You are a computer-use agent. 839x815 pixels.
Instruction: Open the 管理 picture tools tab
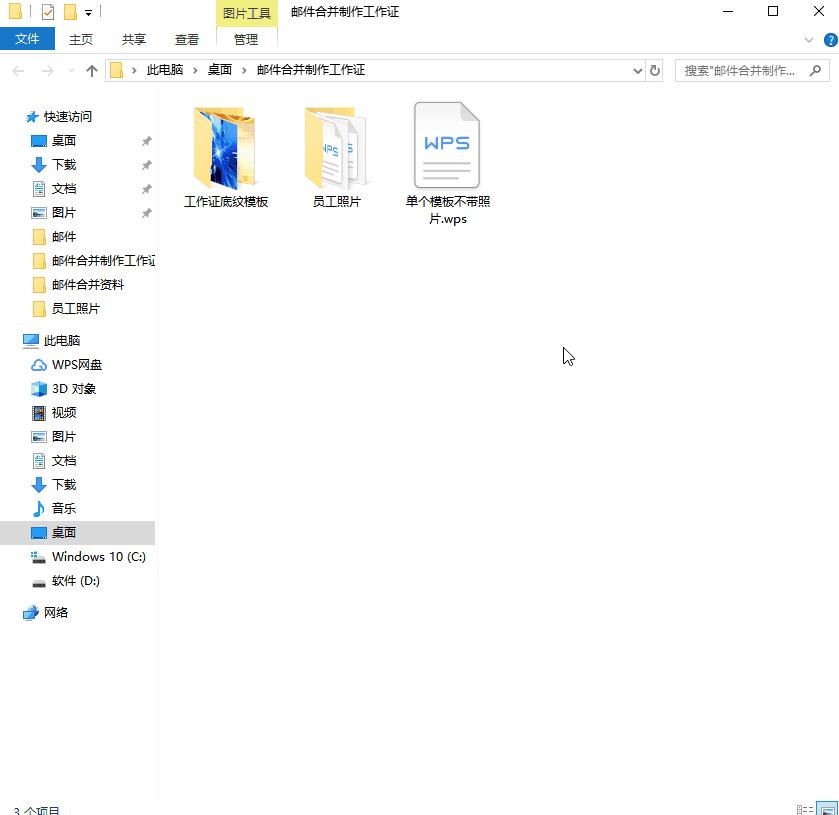[x=246, y=39]
